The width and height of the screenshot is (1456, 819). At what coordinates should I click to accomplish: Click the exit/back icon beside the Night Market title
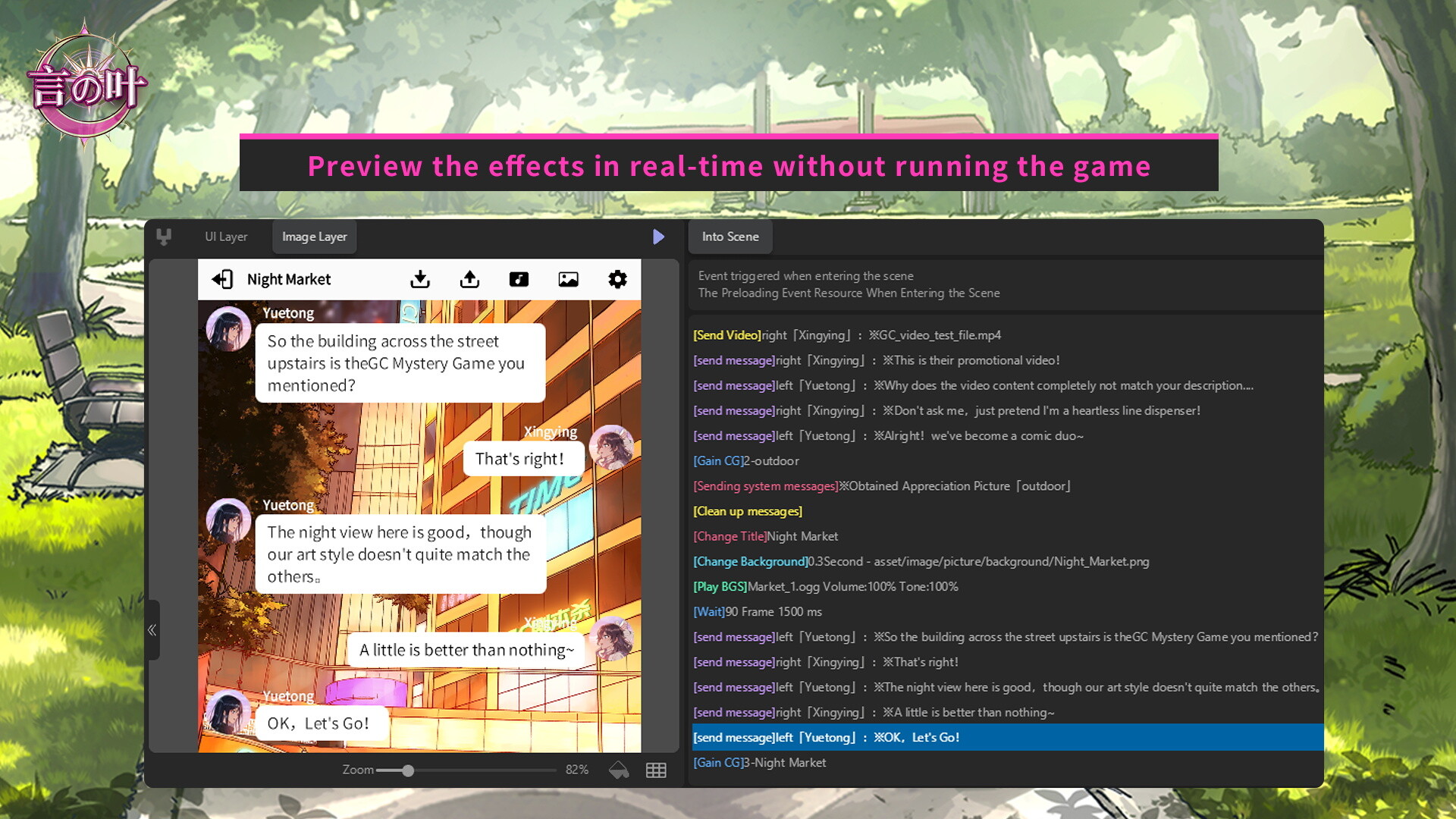tap(222, 279)
